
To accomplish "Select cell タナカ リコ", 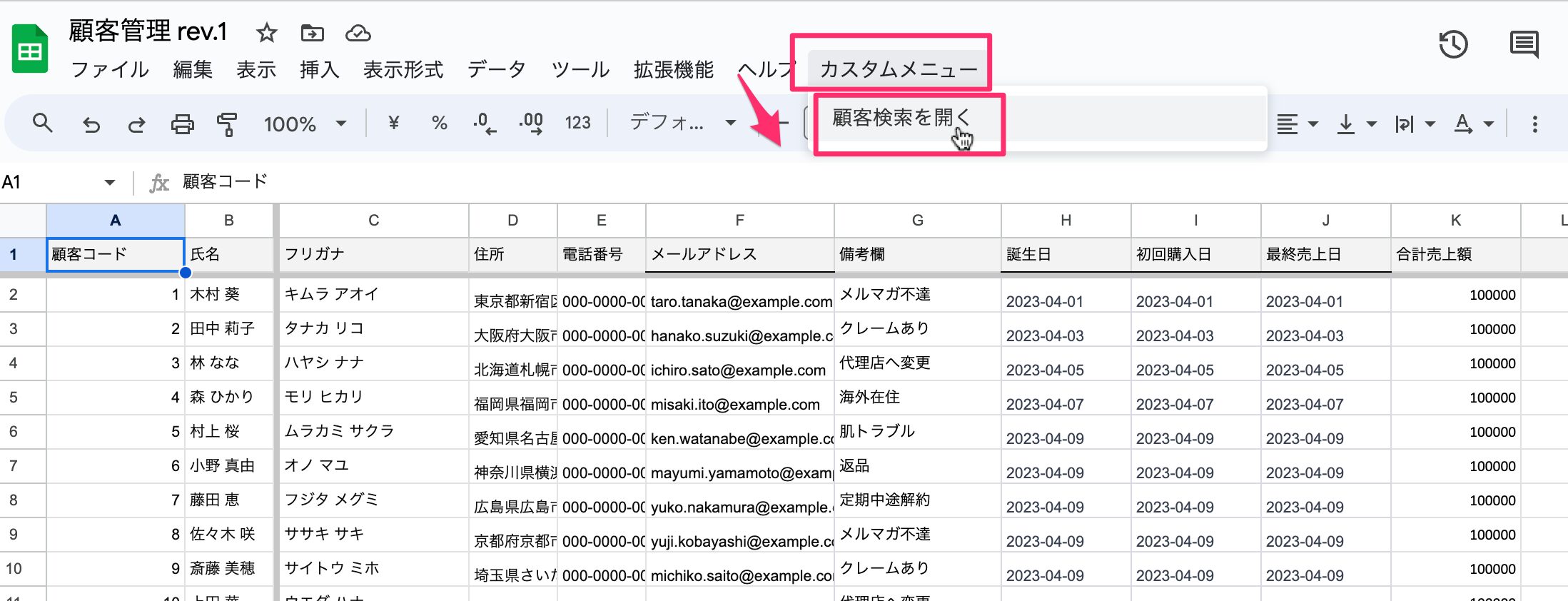I will click(x=373, y=329).
